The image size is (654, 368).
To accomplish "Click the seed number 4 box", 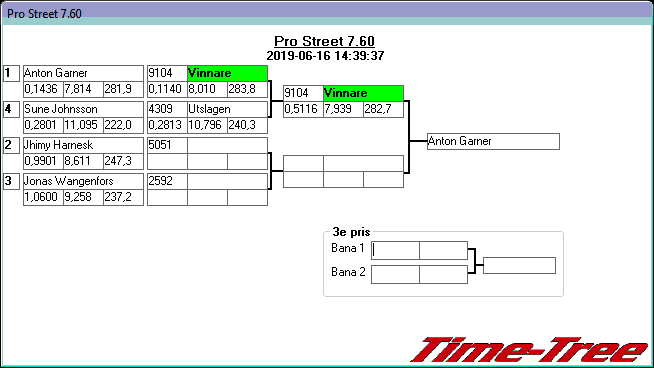I will (x=12, y=109).
